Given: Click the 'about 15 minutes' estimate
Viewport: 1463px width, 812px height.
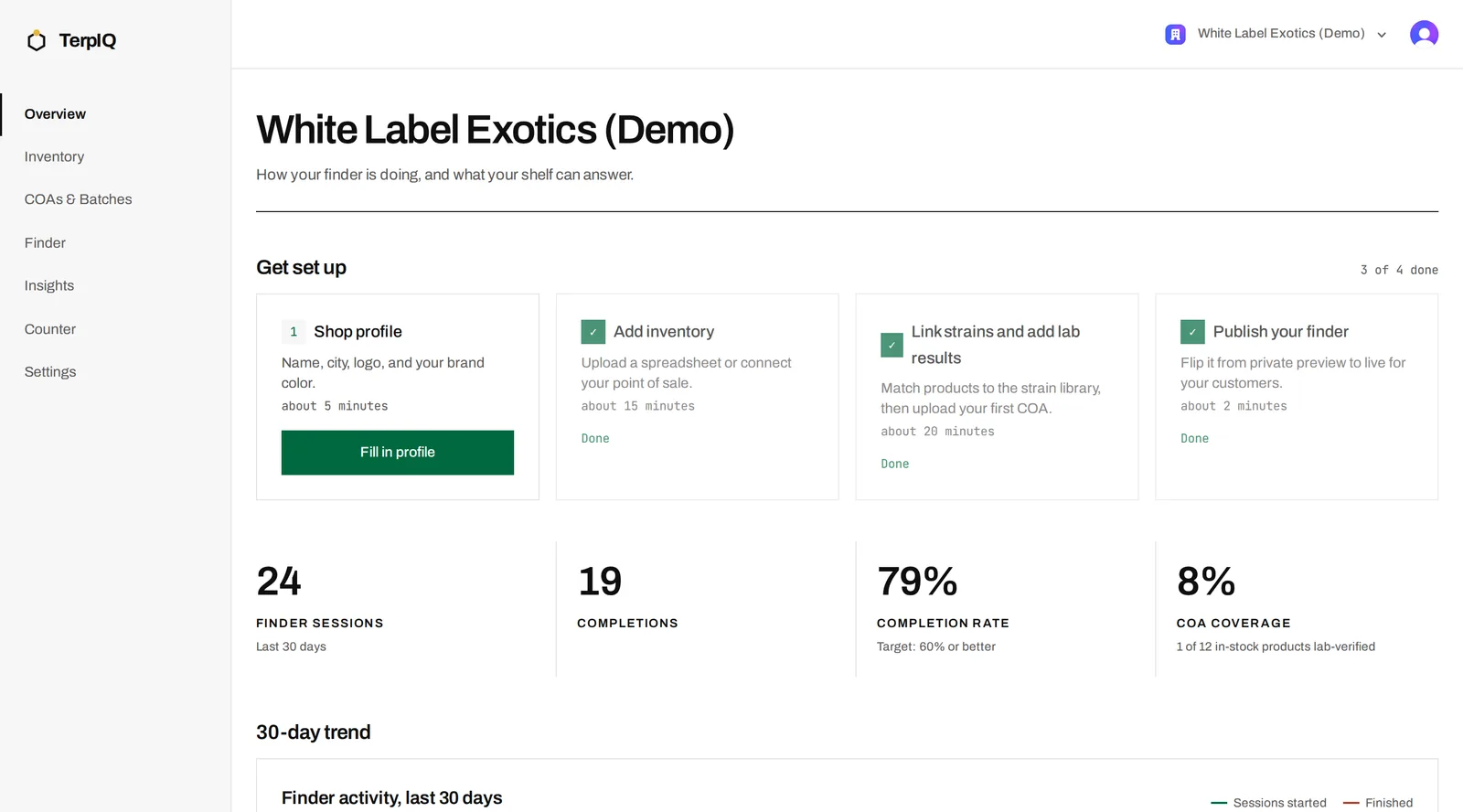Looking at the screenshot, I should (x=638, y=406).
